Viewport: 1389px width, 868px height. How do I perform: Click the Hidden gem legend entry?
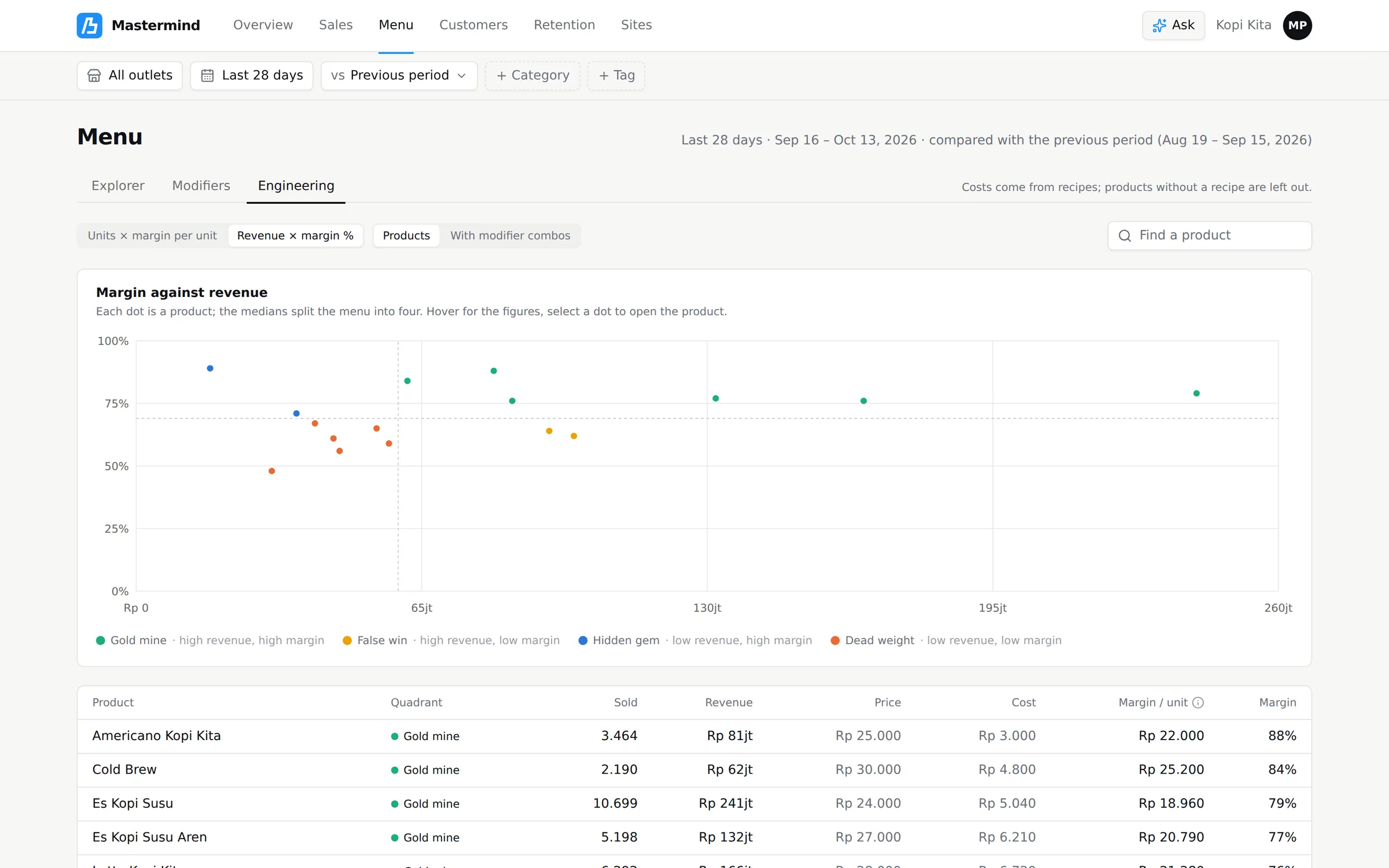tap(695, 641)
